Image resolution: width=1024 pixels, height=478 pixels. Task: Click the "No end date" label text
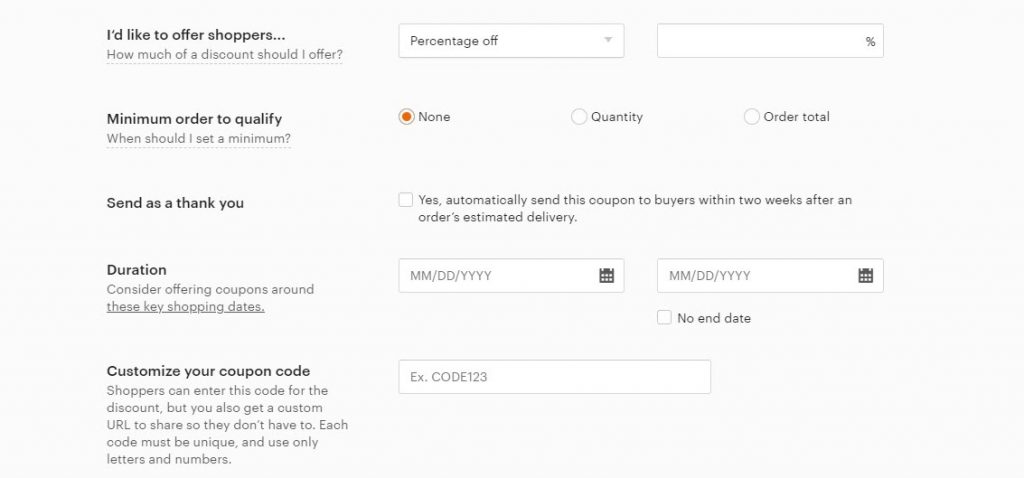[x=713, y=318]
